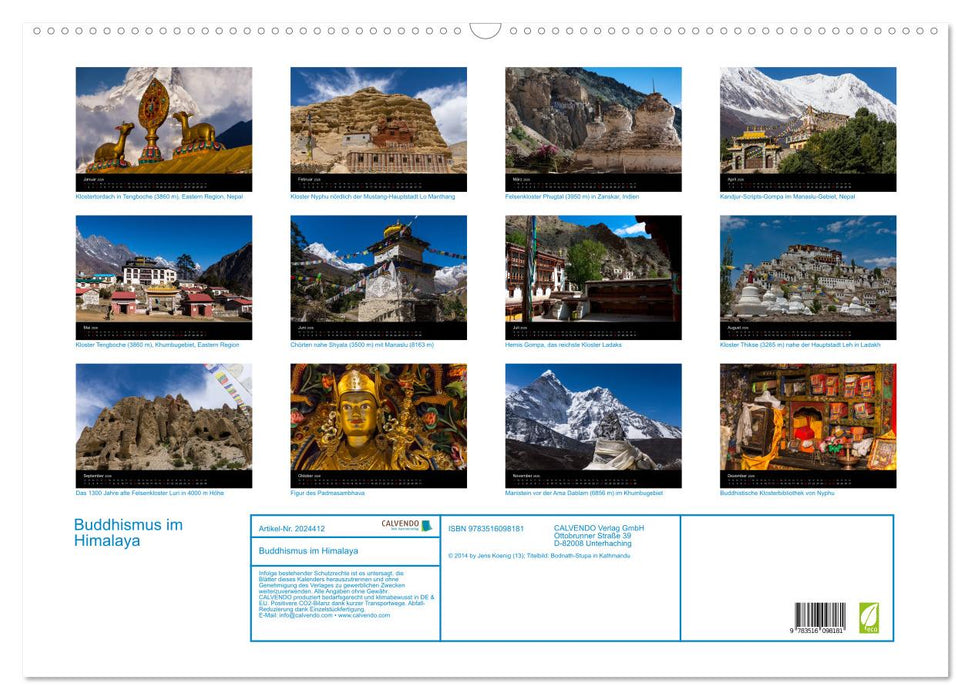
Task: Click the eco leaf badge near the barcode
Action: [x=870, y=617]
